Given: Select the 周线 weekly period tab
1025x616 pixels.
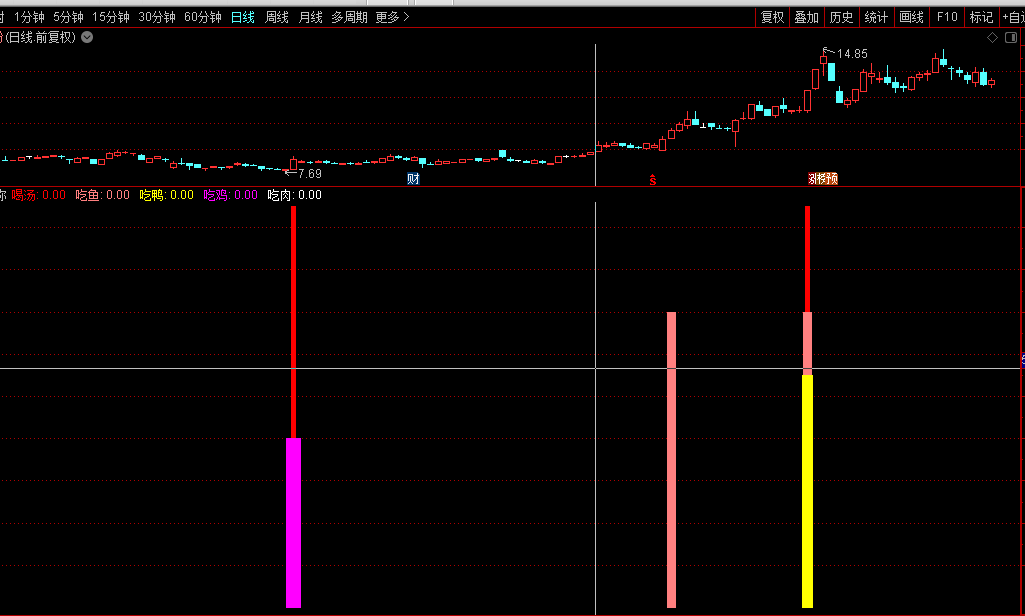Looking at the screenshot, I should 276,17.
